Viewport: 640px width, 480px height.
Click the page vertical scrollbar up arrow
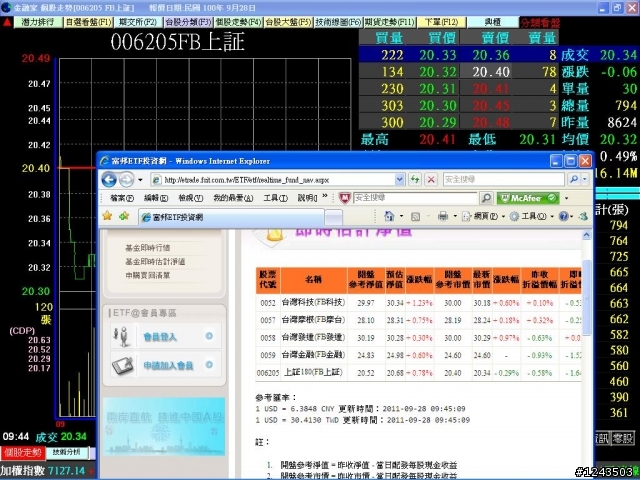pyautogui.click(x=587, y=235)
